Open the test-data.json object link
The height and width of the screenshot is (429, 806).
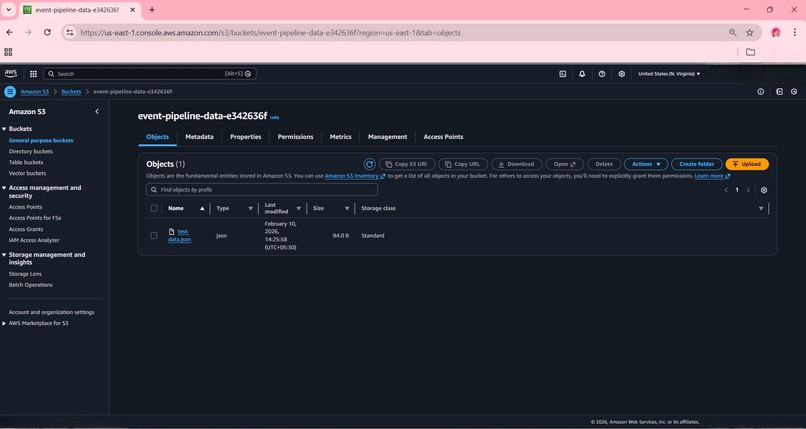coord(179,235)
